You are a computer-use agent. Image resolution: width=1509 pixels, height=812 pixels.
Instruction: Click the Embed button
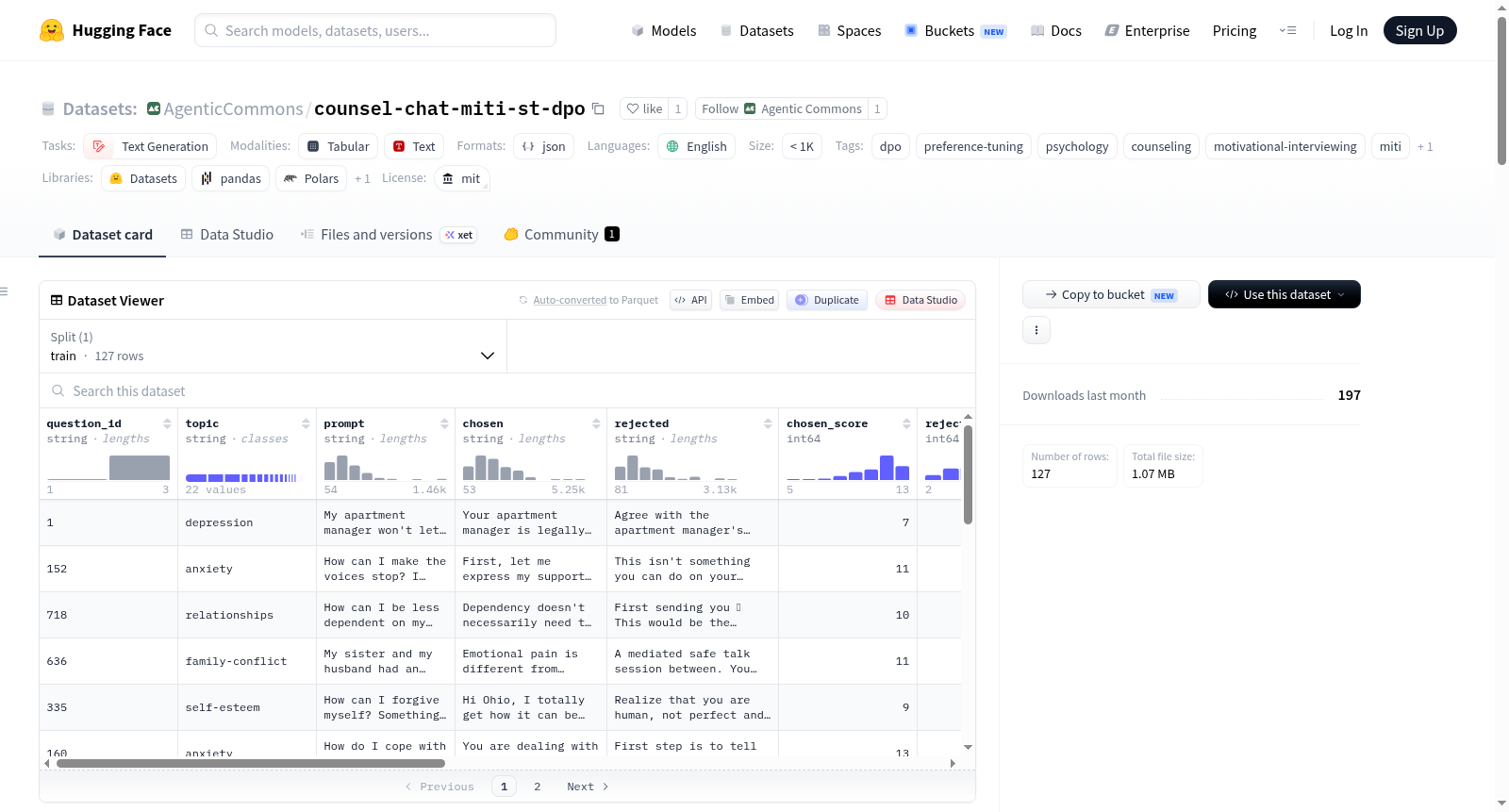pyautogui.click(x=749, y=300)
